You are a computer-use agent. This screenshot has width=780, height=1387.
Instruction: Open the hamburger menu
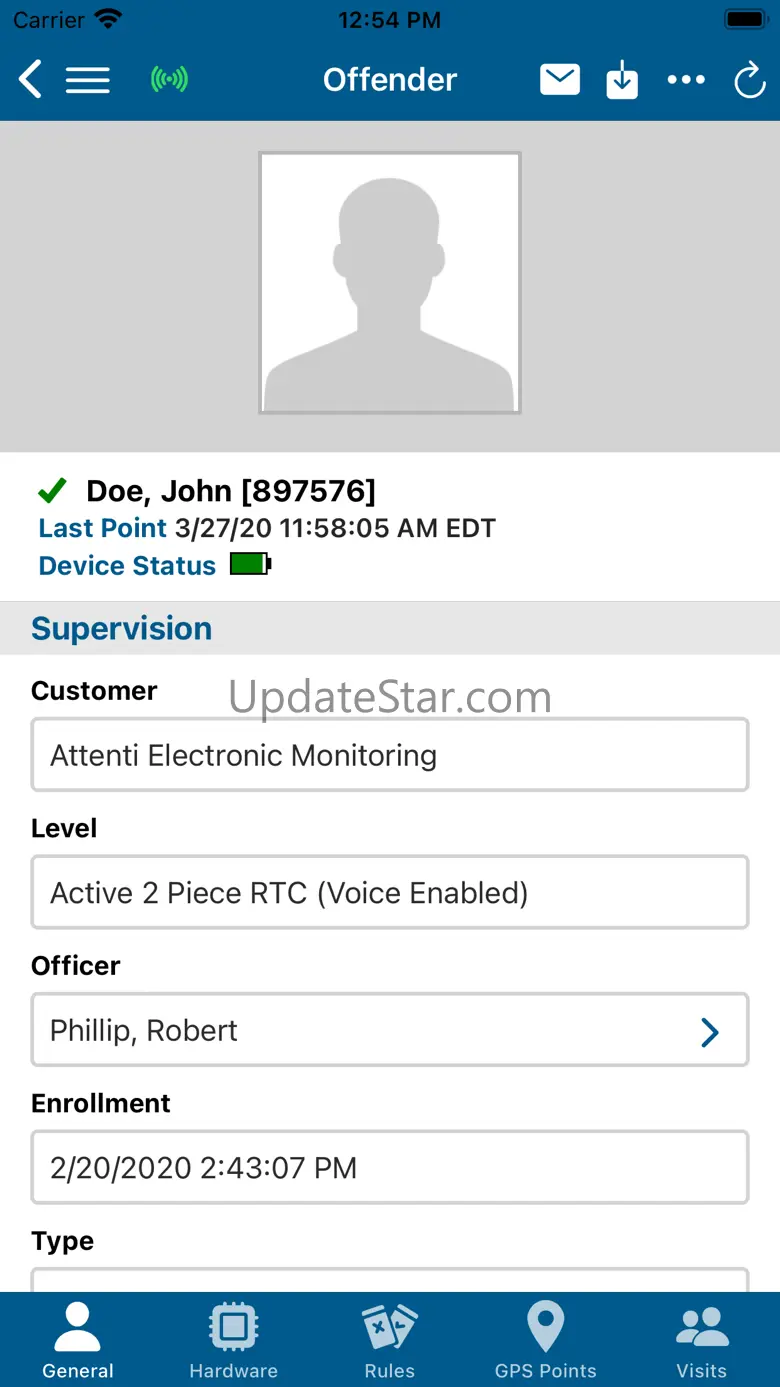point(88,80)
